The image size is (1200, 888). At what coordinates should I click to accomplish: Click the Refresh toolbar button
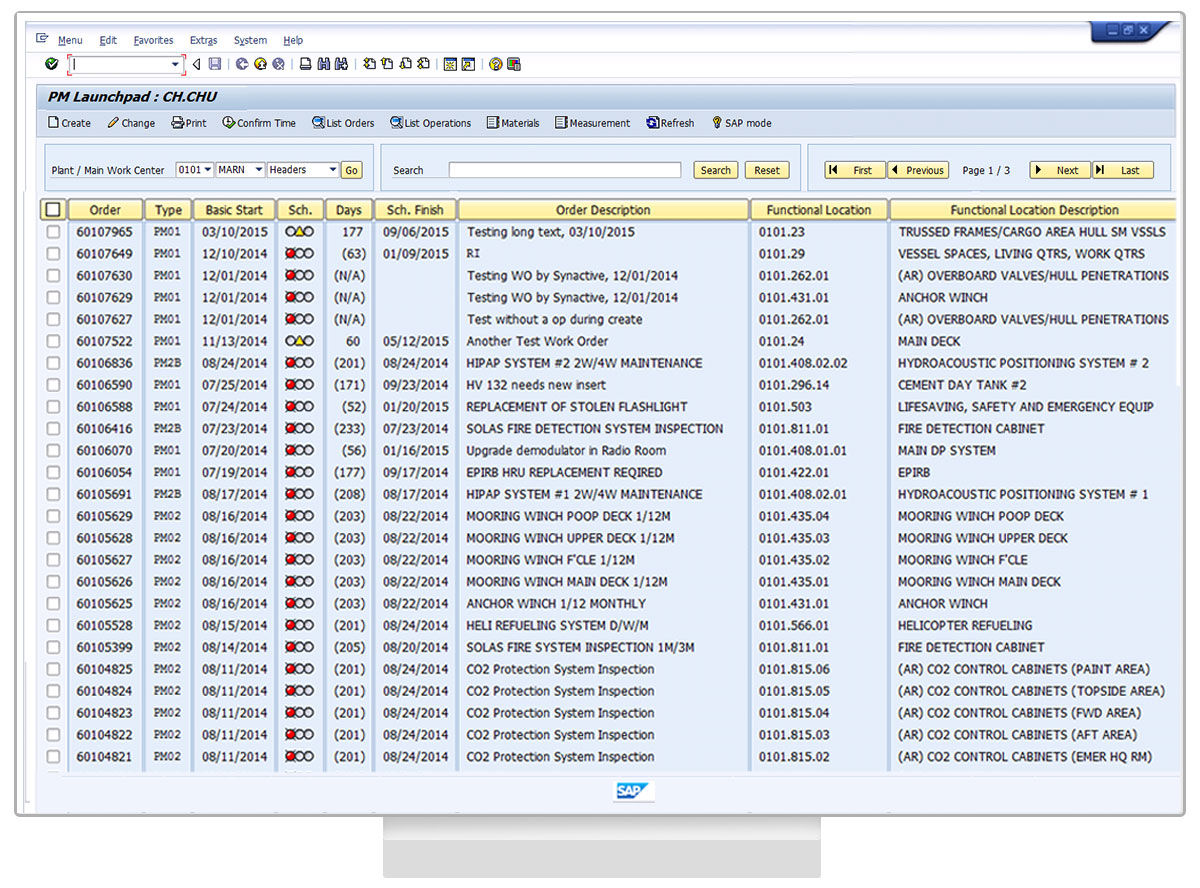(x=670, y=123)
